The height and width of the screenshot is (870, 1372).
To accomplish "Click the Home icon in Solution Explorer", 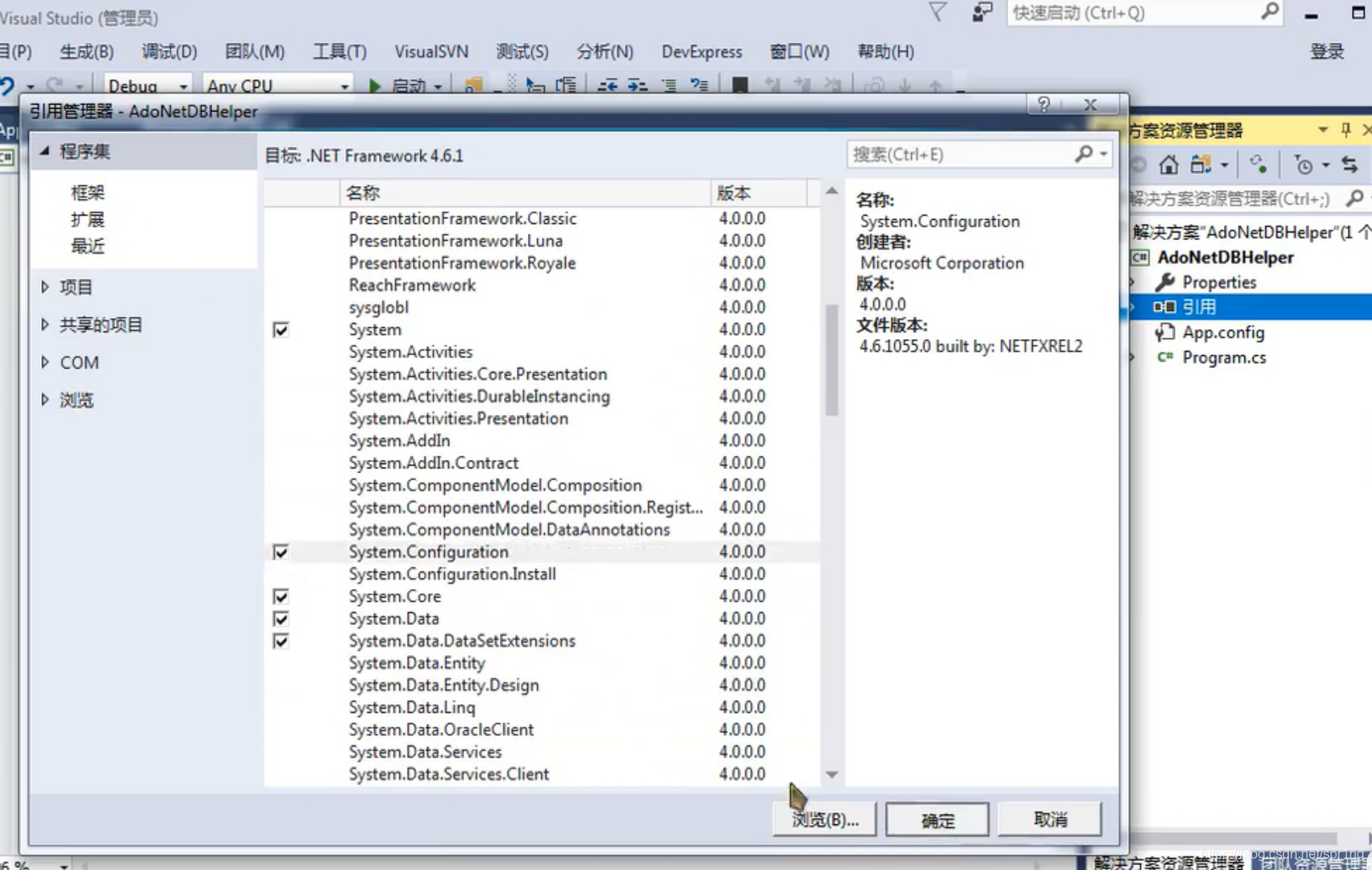I will (1168, 165).
